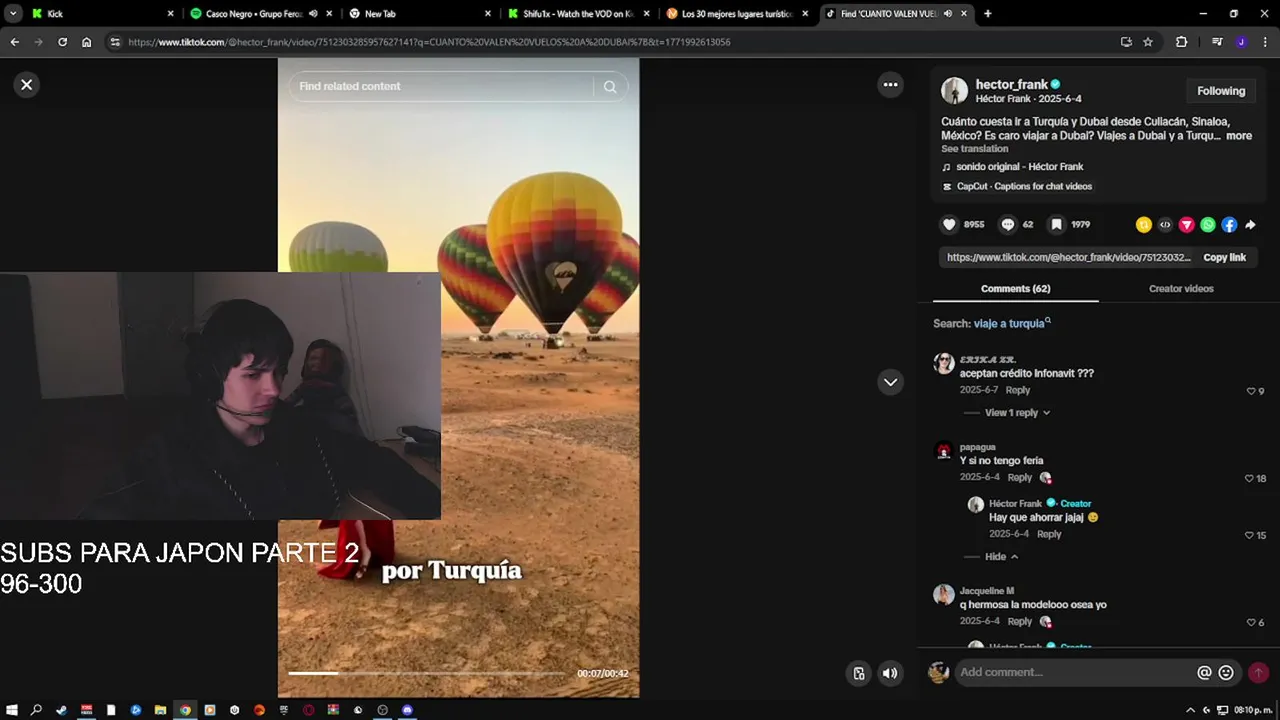Click Find related content search box
1280x720 pixels.
(x=443, y=87)
